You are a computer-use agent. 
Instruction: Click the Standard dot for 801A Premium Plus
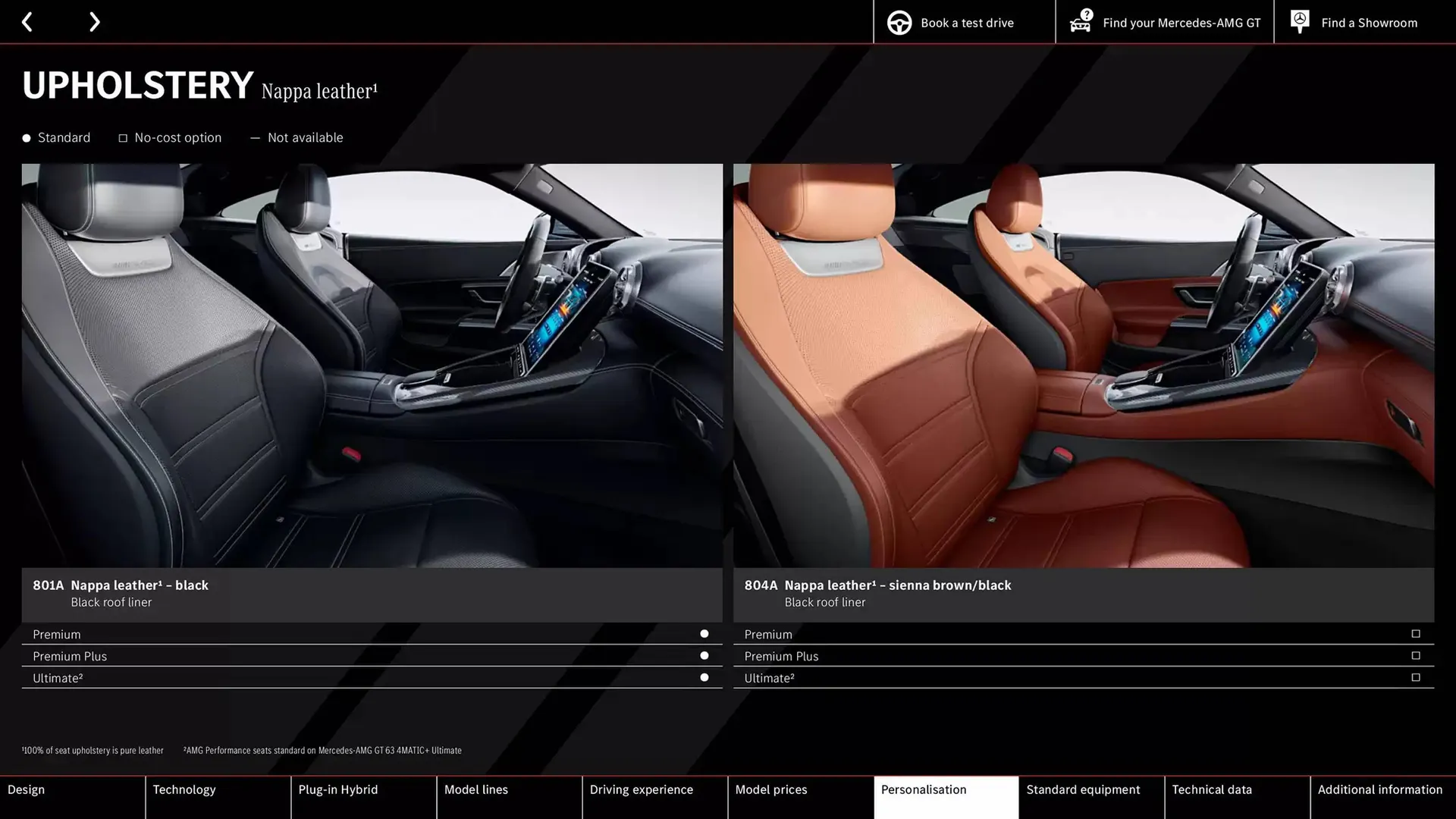click(x=704, y=656)
